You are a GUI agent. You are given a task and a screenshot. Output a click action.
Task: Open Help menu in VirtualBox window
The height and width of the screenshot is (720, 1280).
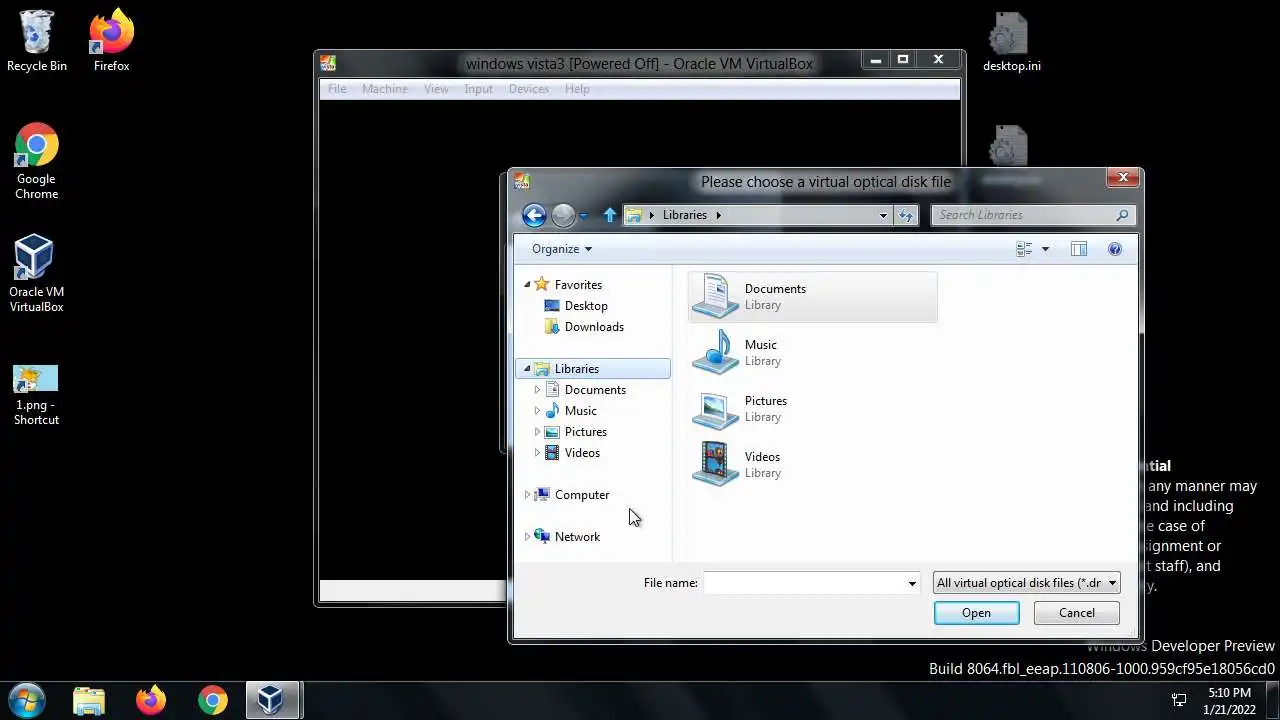[577, 89]
